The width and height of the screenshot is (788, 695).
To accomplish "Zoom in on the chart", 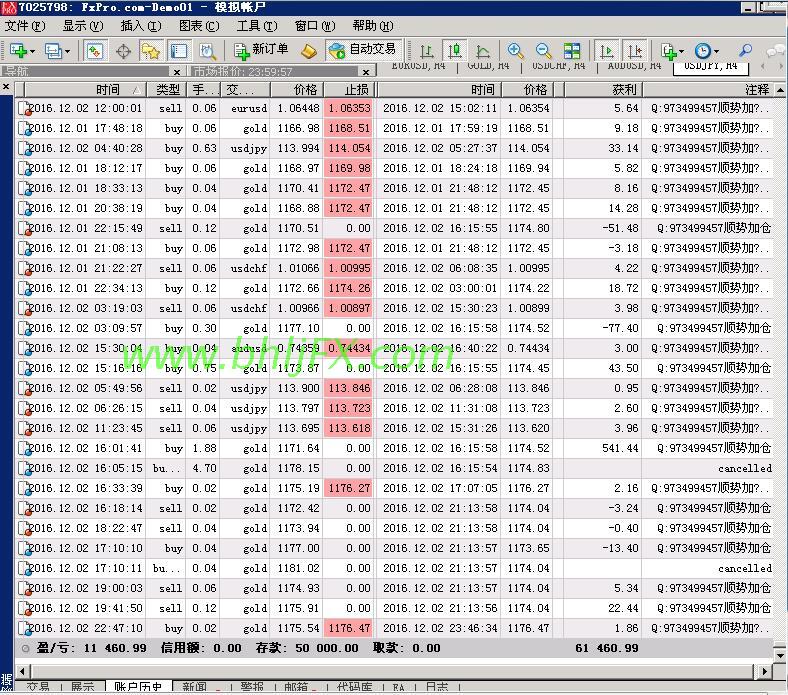I will click(x=515, y=51).
